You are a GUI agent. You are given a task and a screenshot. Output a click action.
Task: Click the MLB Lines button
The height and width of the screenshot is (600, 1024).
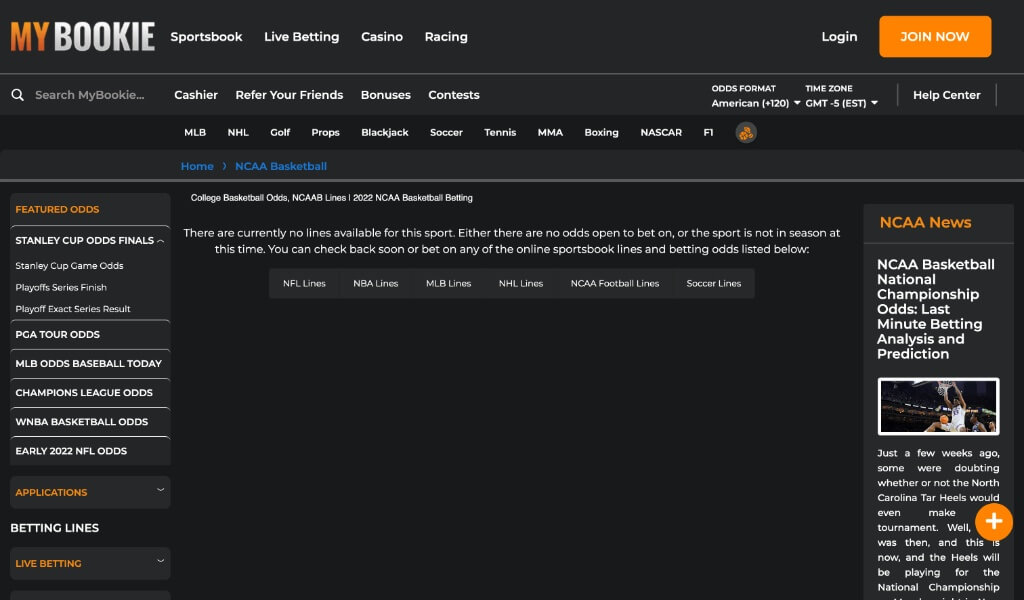(x=449, y=283)
